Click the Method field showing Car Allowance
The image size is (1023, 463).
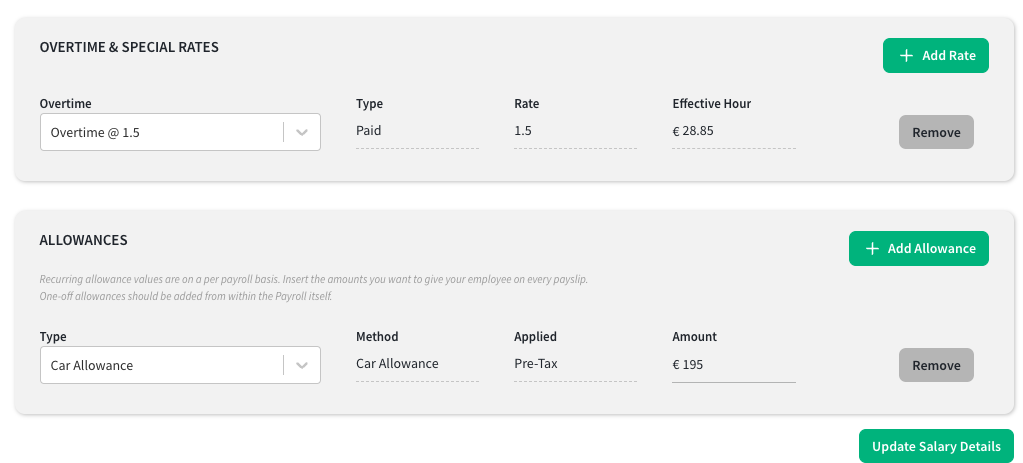pos(418,364)
